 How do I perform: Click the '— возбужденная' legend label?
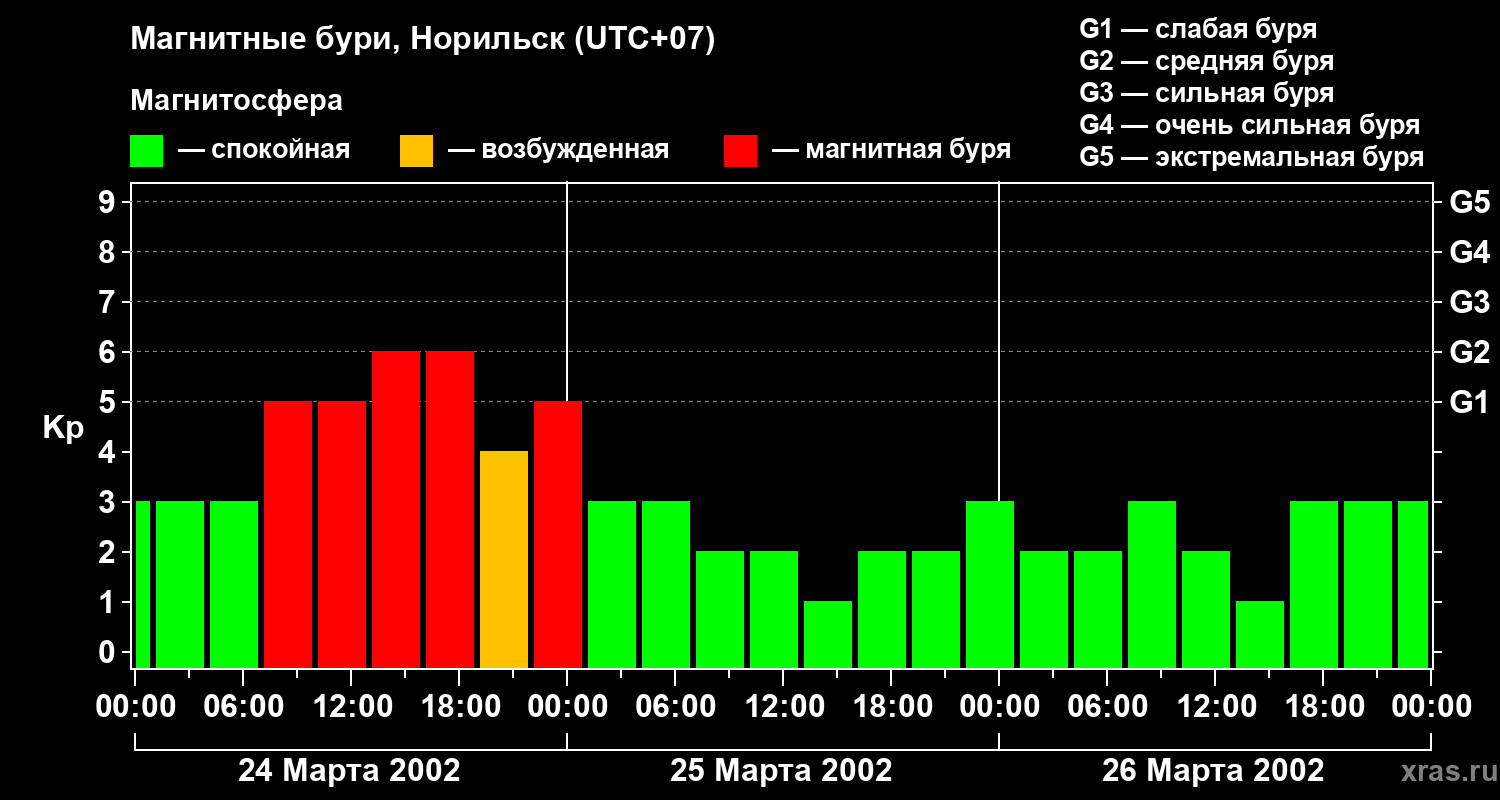point(558,151)
